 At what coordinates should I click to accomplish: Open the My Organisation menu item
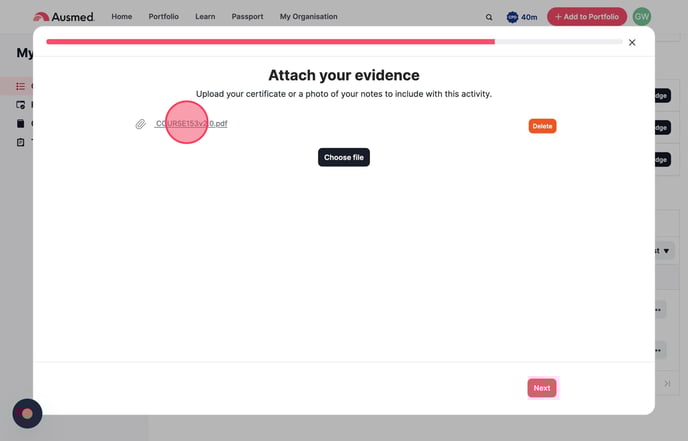pyautogui.click(x=308, y=17)
